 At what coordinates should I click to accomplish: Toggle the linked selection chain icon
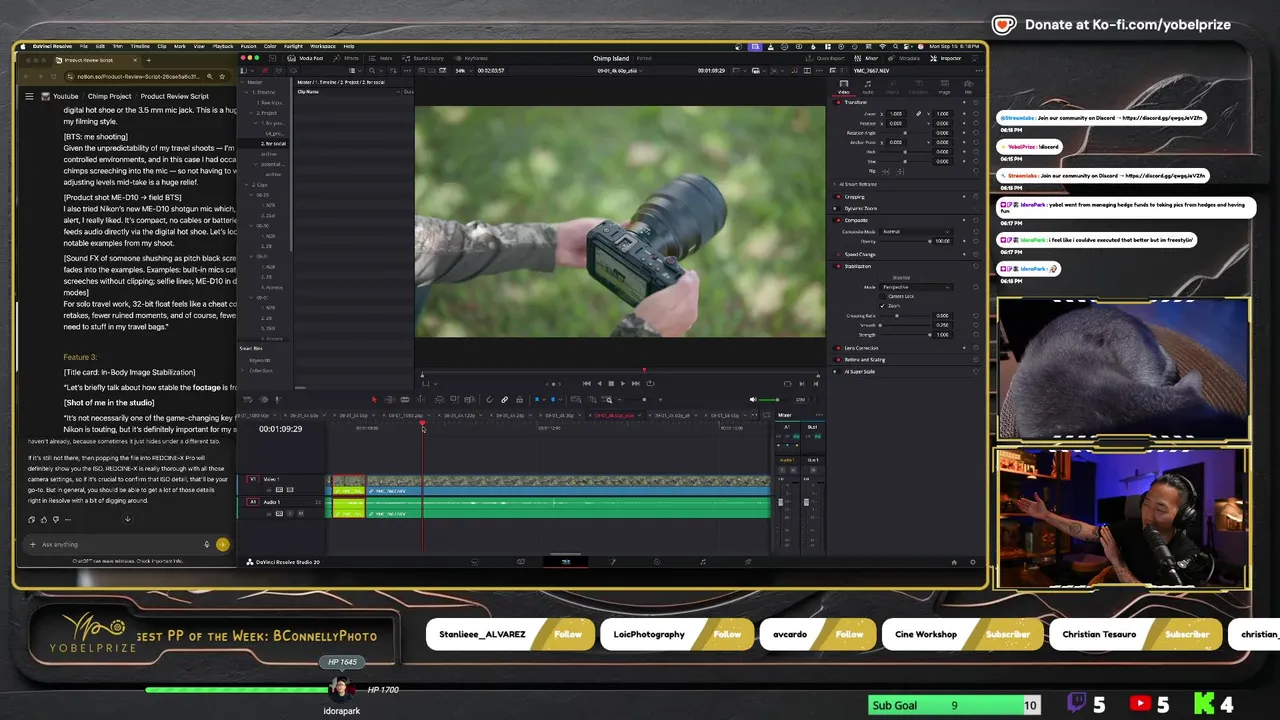click(504, 400)
